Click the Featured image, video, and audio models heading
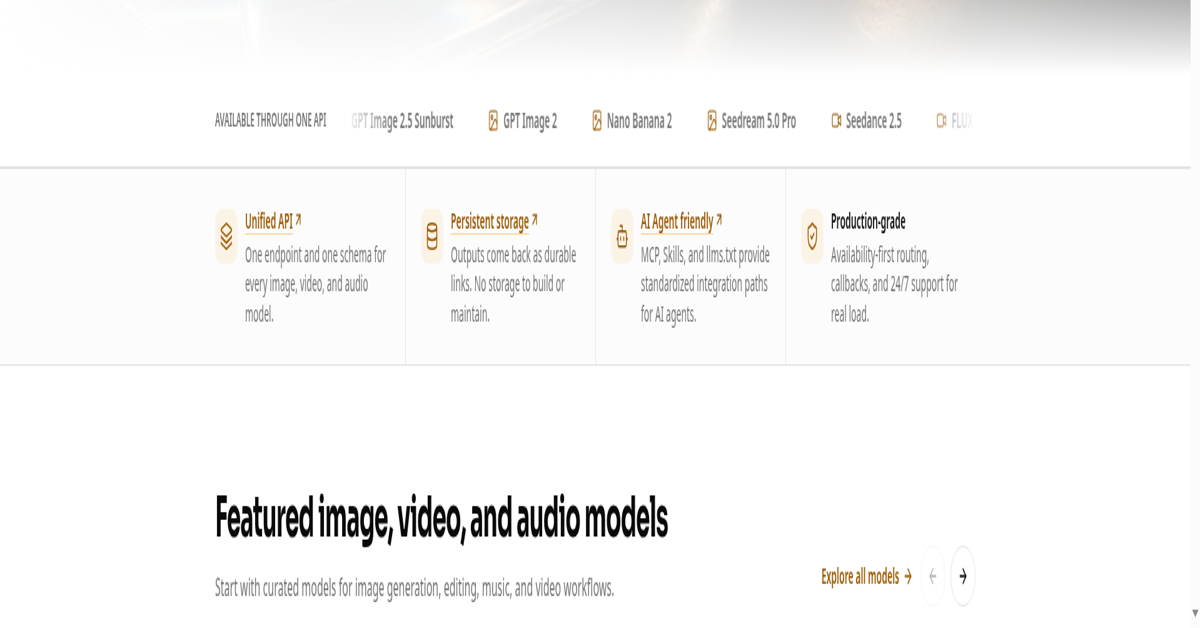Viewport: 1200px width, 628px height. click(441, 518)
